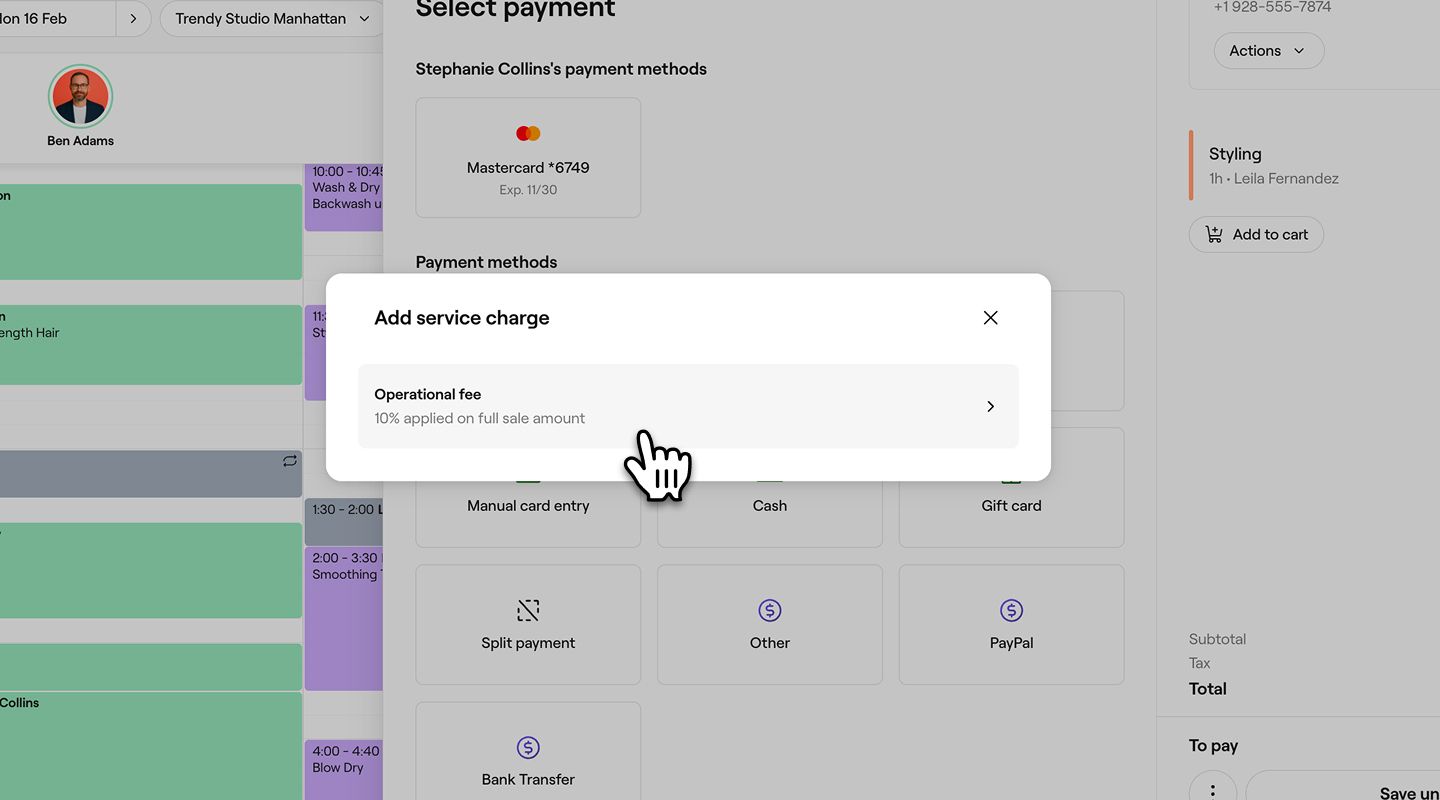Click the shopping cart icon on Add to cart
Viewport: 1440px width, 800px height.
[1213, 234]
